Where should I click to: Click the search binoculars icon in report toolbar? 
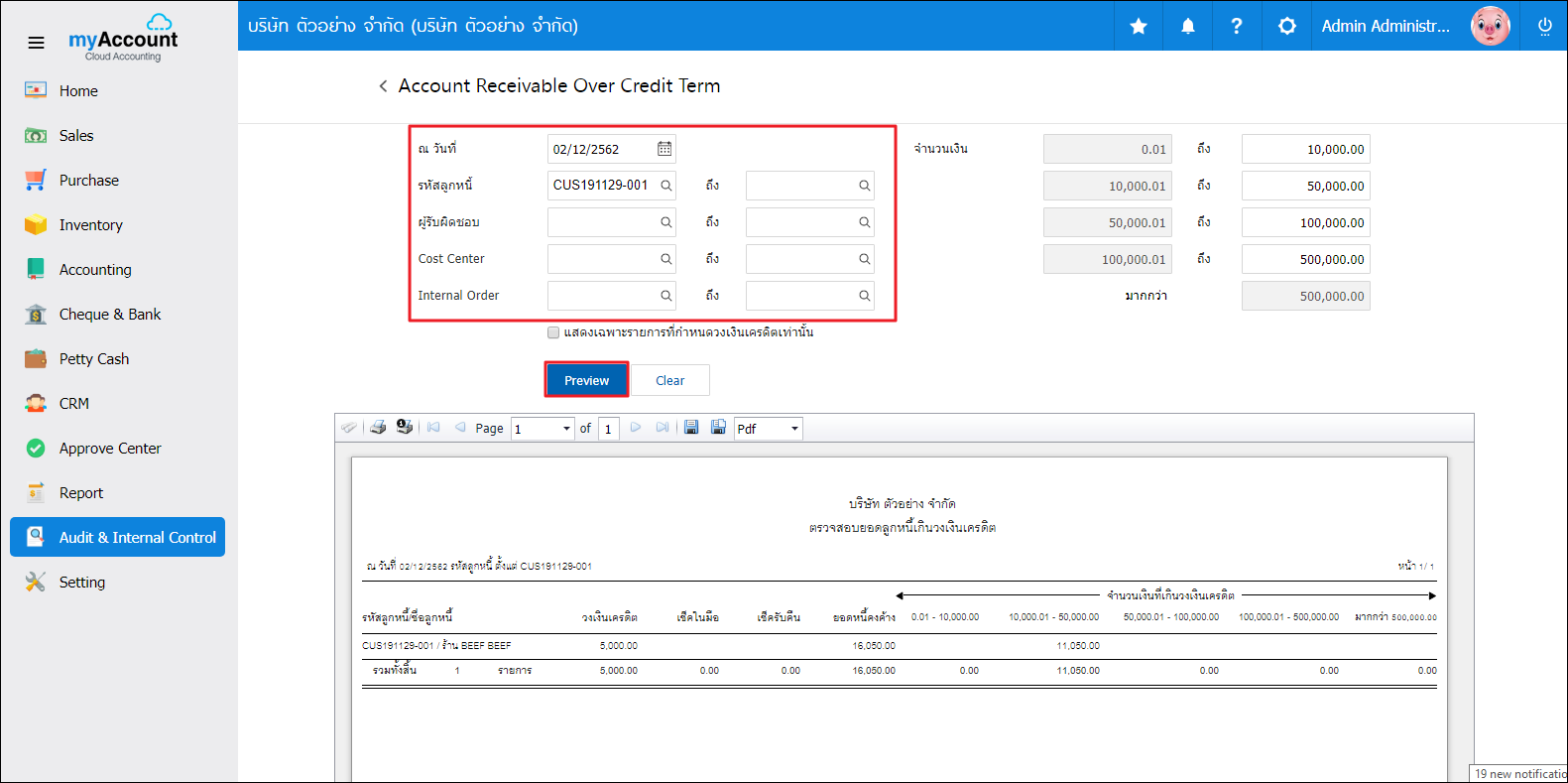(x=349, y=428)
